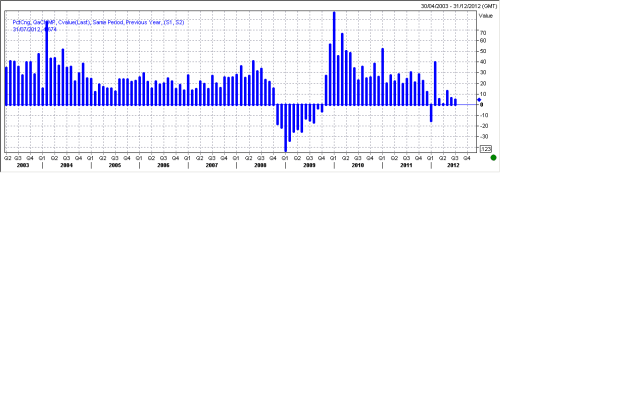This screenshot has width=640, height=403.
Task: Click the 2011 year label
Action: (405, 164)
